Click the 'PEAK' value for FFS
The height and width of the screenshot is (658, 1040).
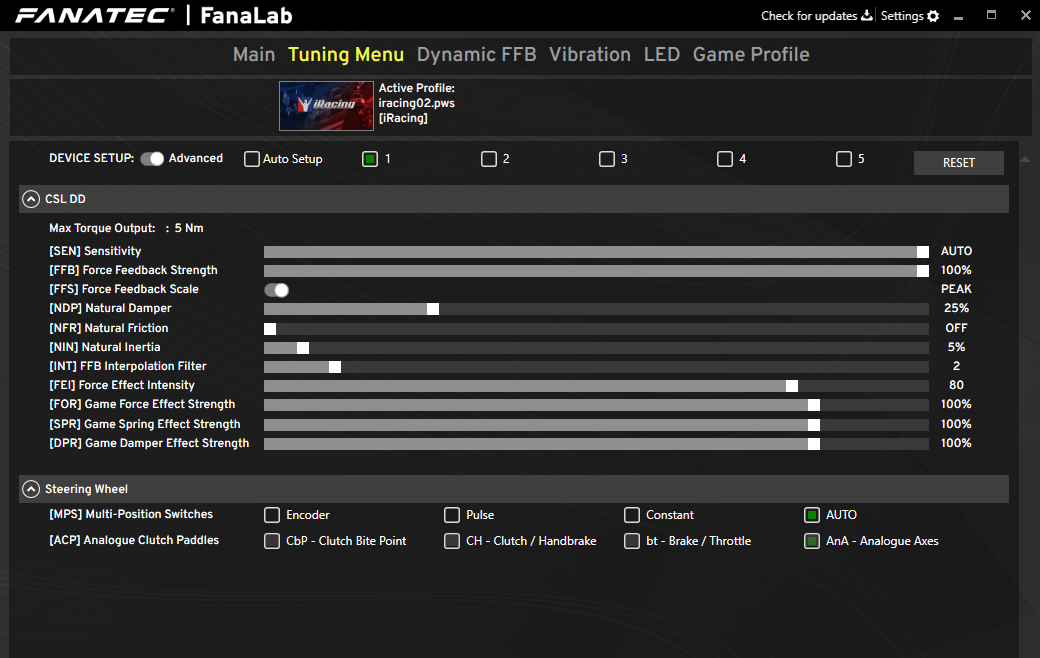coord(956,289)
